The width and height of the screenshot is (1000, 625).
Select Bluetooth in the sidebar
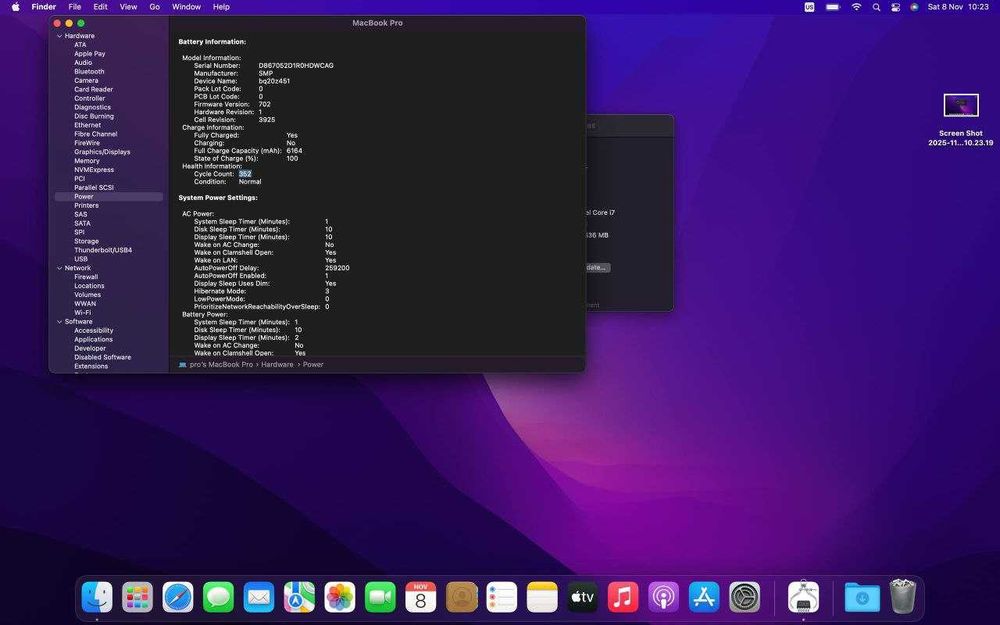point(89,72)
